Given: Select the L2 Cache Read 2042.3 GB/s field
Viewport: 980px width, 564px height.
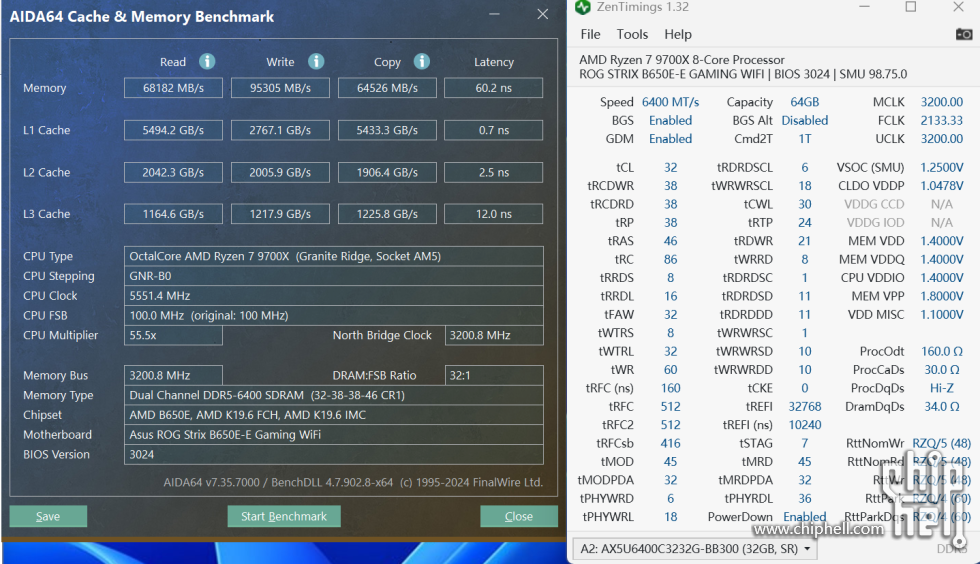Looking at the screenshot, I should pos(173,173).
